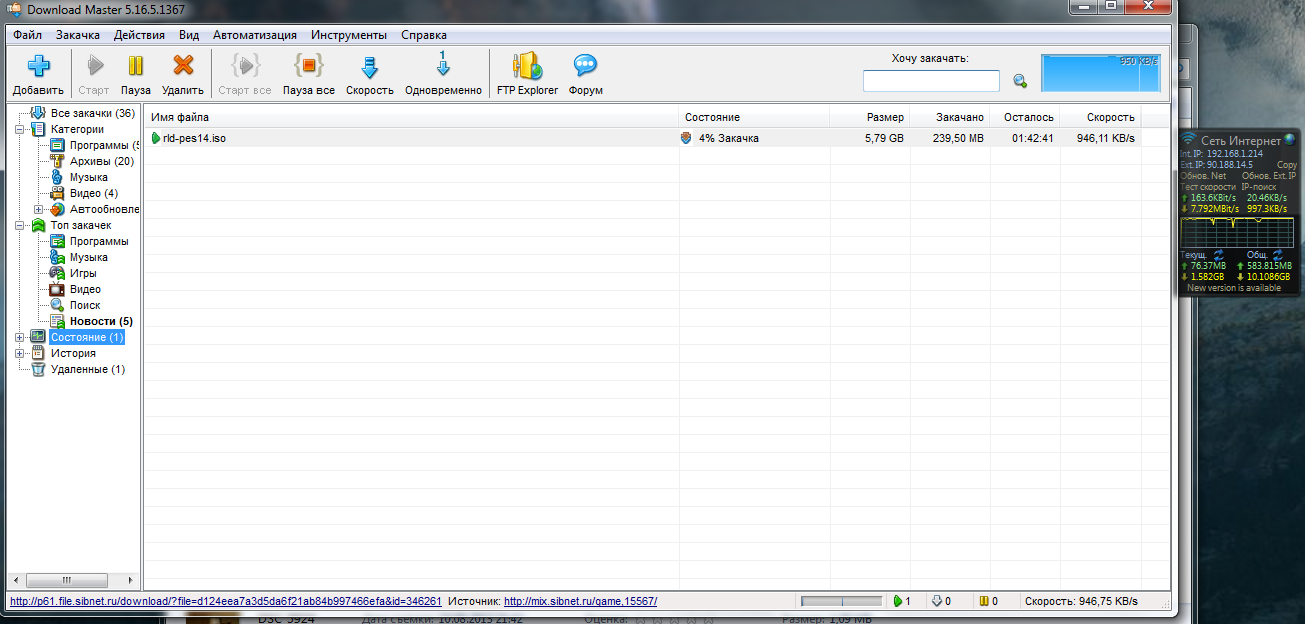Open the Автоматизация menu
The height and width of the screenshot is (624, 1305).
[255, 35]
